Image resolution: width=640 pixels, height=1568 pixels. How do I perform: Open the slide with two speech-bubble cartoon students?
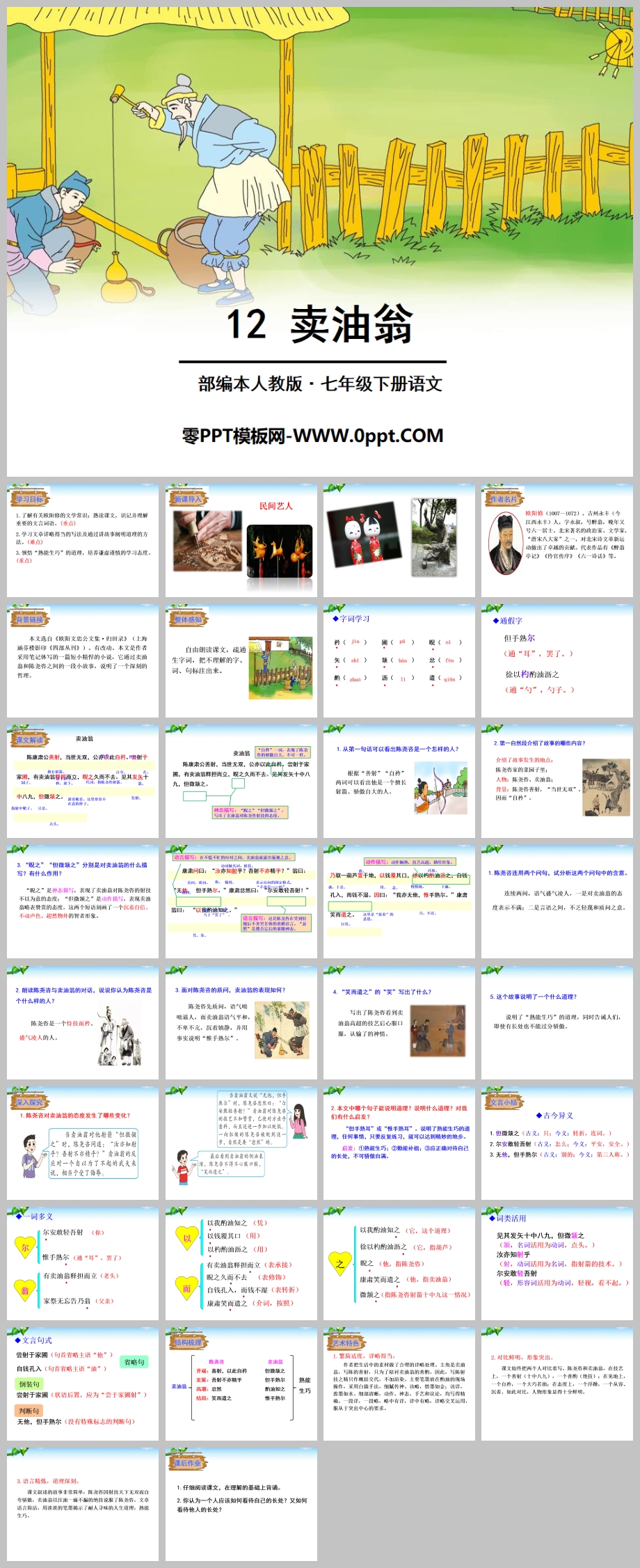tap(241, 1143)
